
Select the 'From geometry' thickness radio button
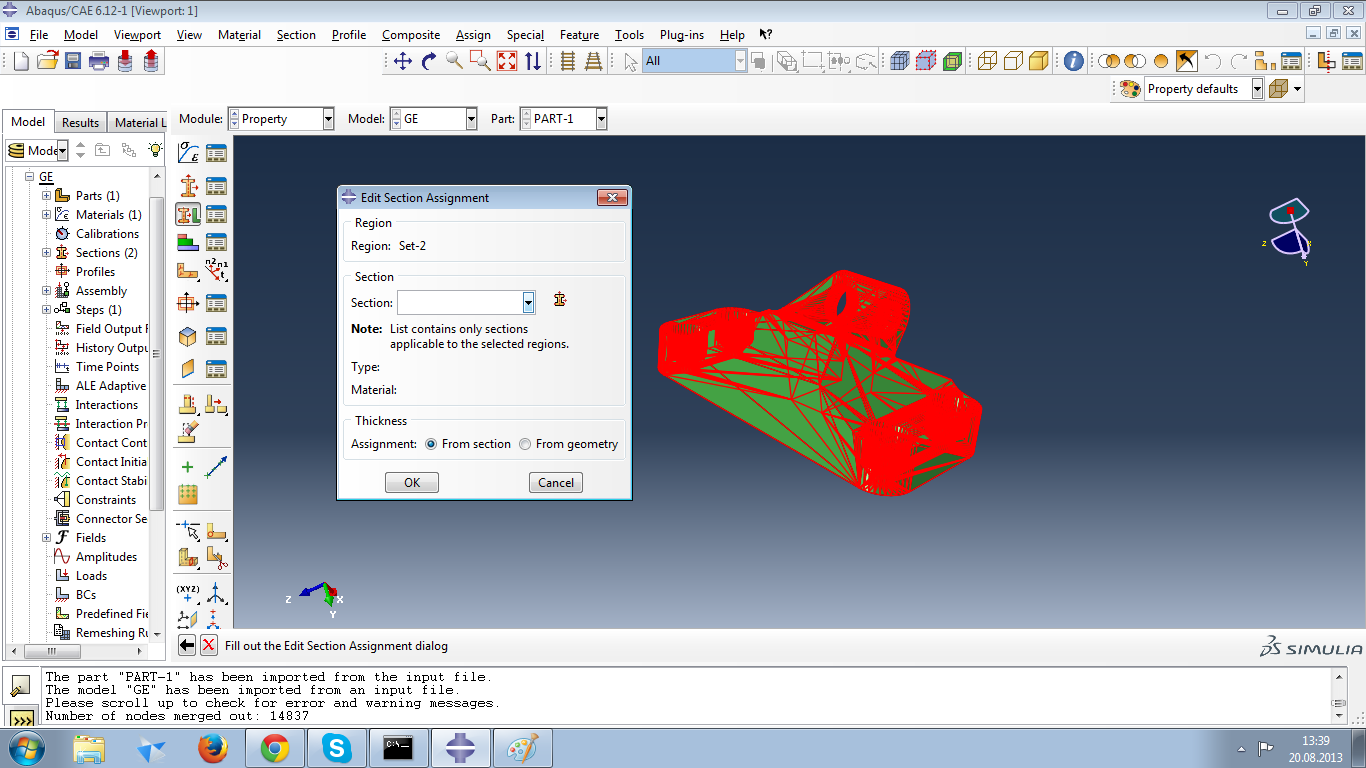point(525,444)
